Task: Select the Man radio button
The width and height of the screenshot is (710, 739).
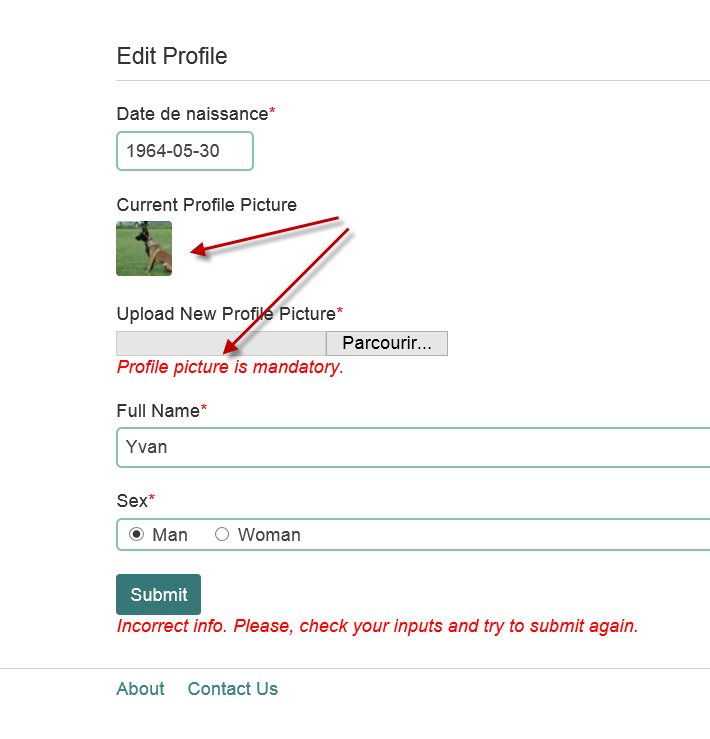Action: click(137, 534)
